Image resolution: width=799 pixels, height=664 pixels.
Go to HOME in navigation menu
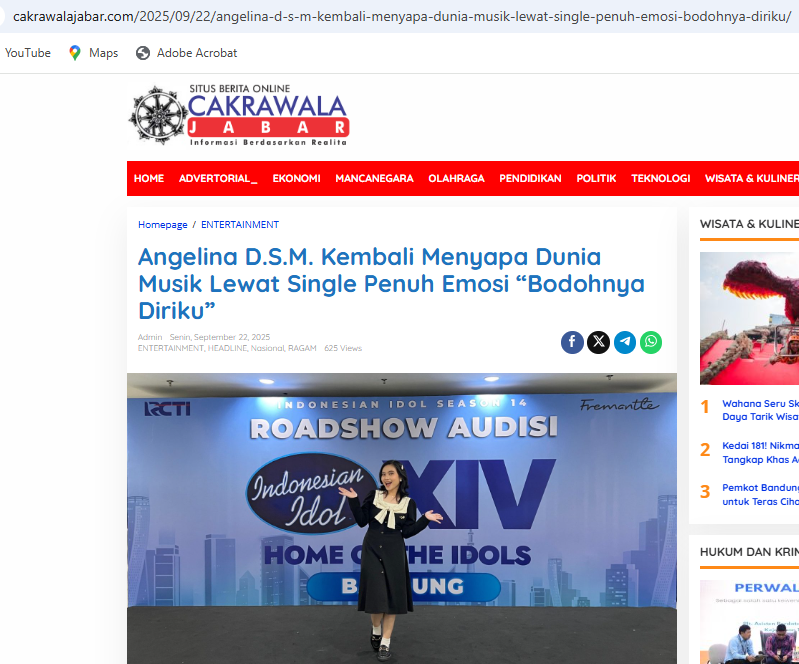tap(149, 179)
